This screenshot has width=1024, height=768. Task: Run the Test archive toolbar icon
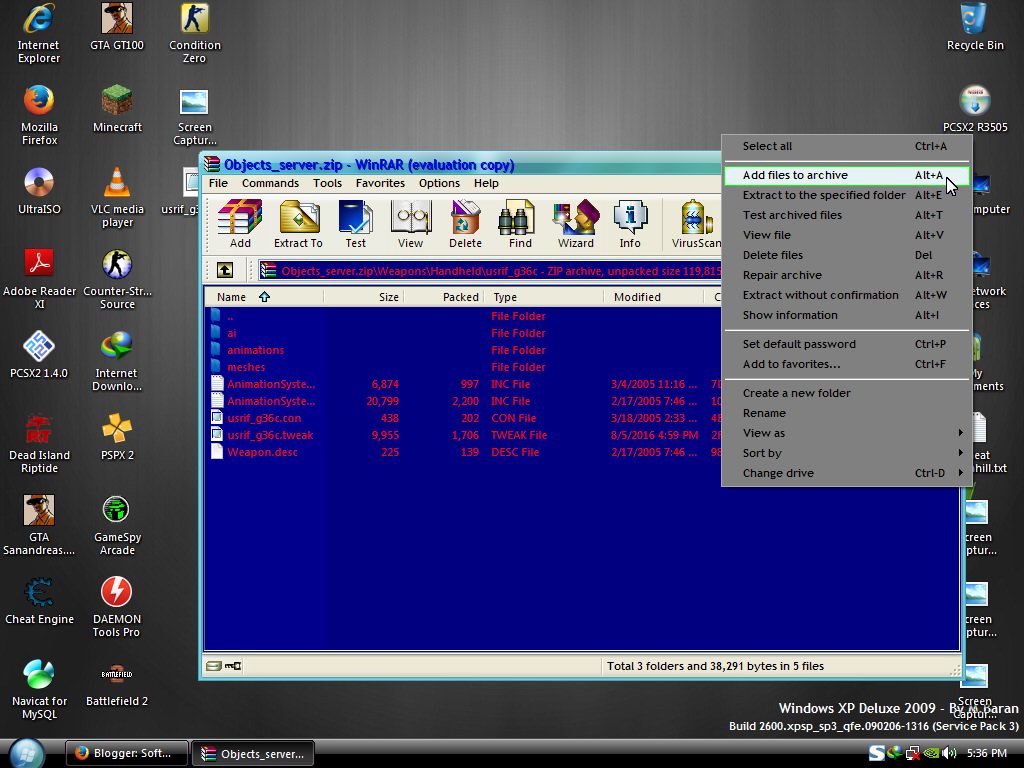click(x=355, y=222)
